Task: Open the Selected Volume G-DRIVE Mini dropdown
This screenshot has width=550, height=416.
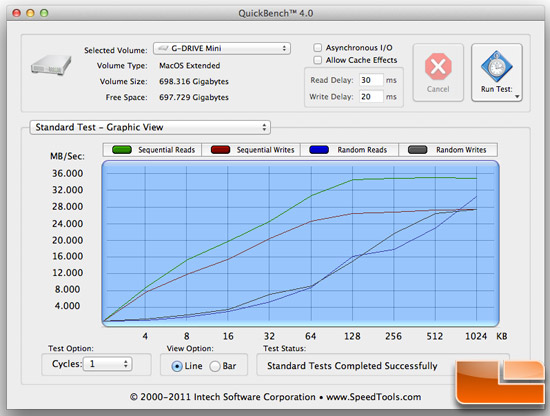Action: tap(222, 48)
